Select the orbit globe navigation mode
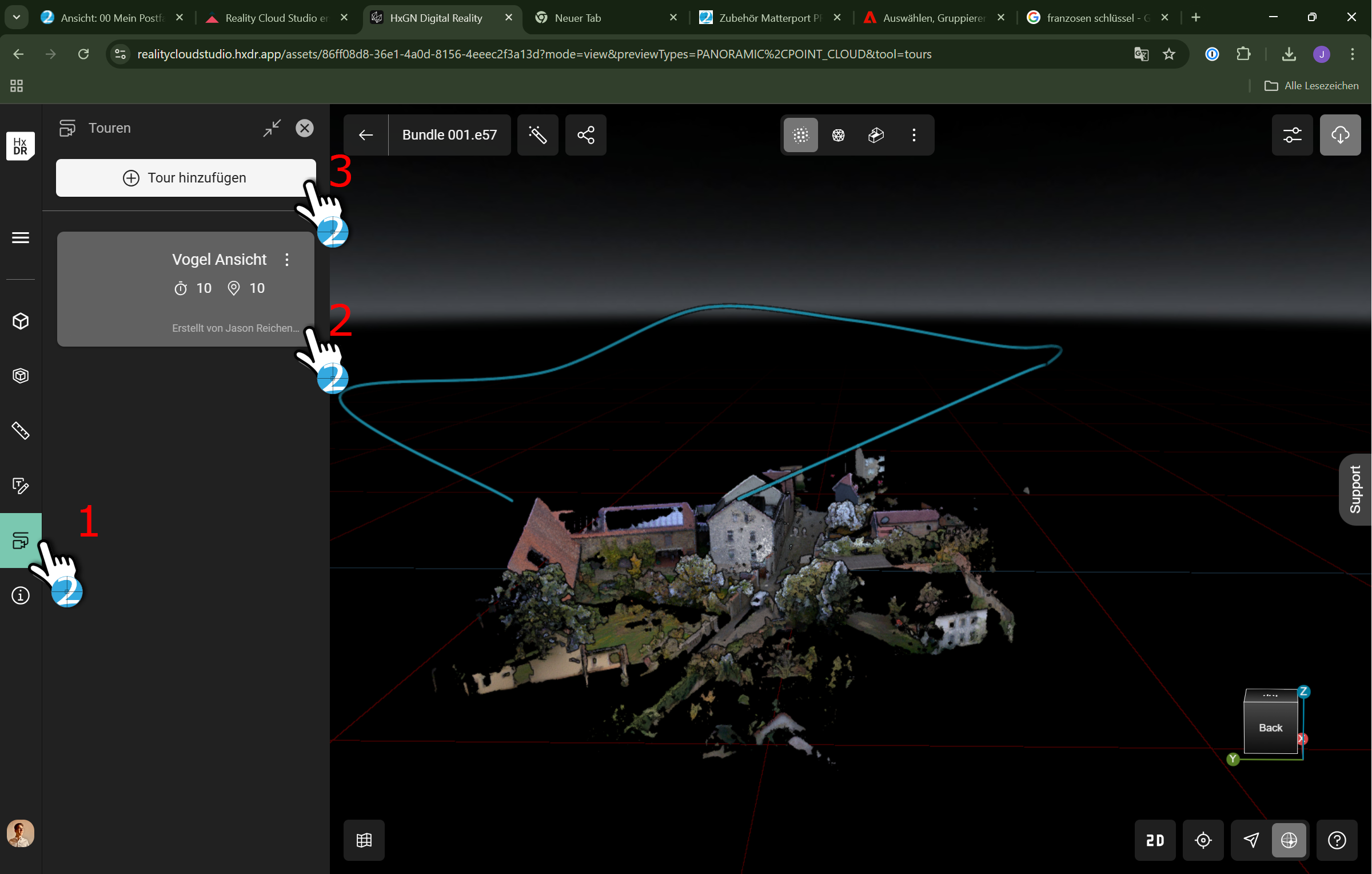This screenshot has width=1372, height=874. point(1289,840)
